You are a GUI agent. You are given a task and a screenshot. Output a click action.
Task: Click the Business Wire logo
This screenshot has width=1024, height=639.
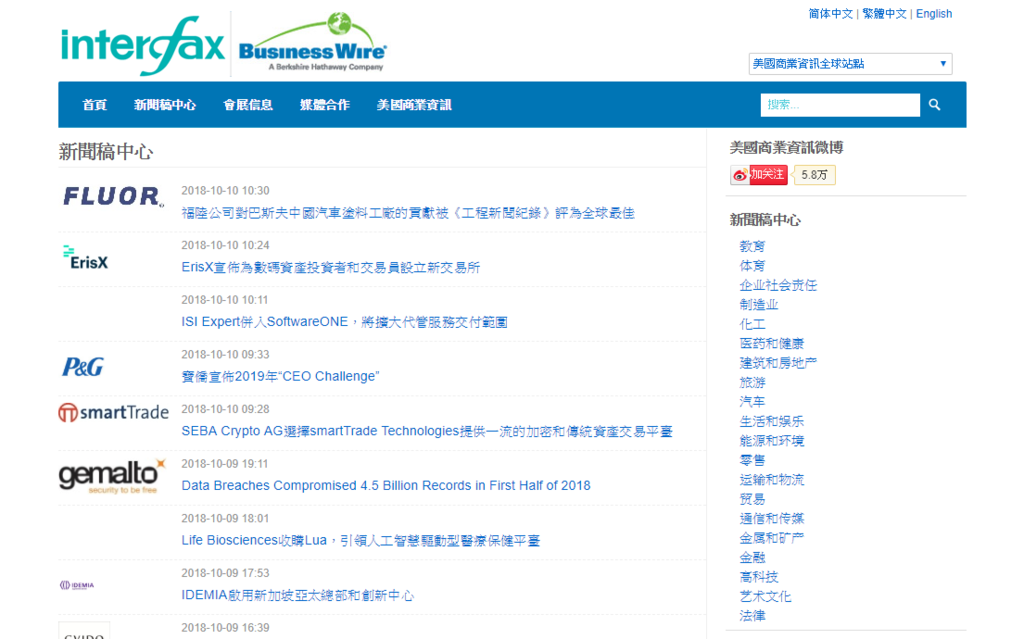click(312, 42)
